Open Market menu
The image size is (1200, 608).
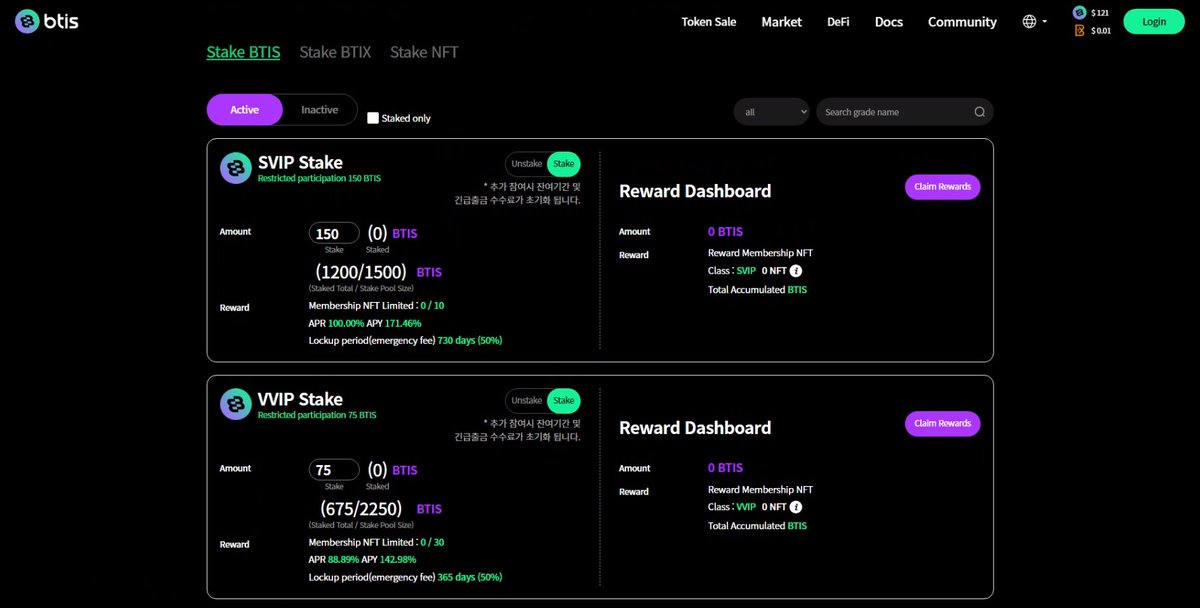pyautogui.click(x=782, y=21)
